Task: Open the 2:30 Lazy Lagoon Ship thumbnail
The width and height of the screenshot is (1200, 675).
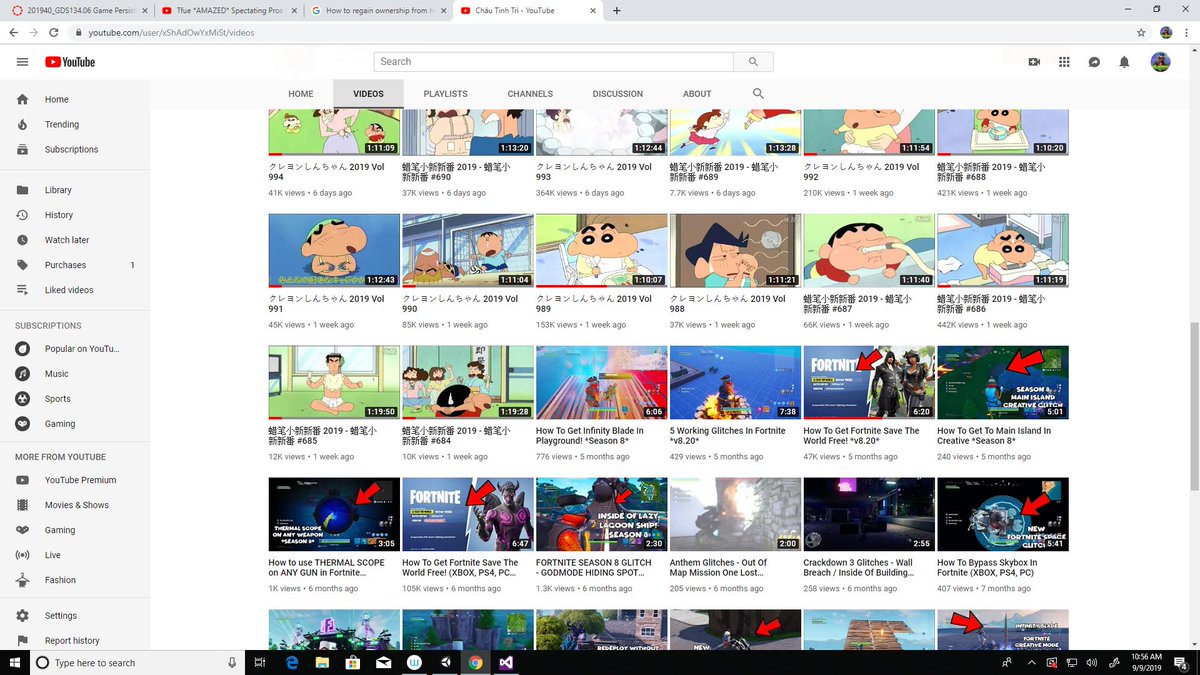Action: pos(601,514)
